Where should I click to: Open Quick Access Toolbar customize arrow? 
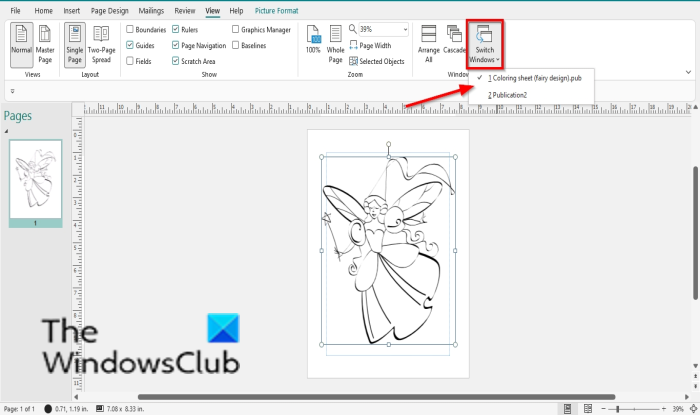(x=12, y=91)
